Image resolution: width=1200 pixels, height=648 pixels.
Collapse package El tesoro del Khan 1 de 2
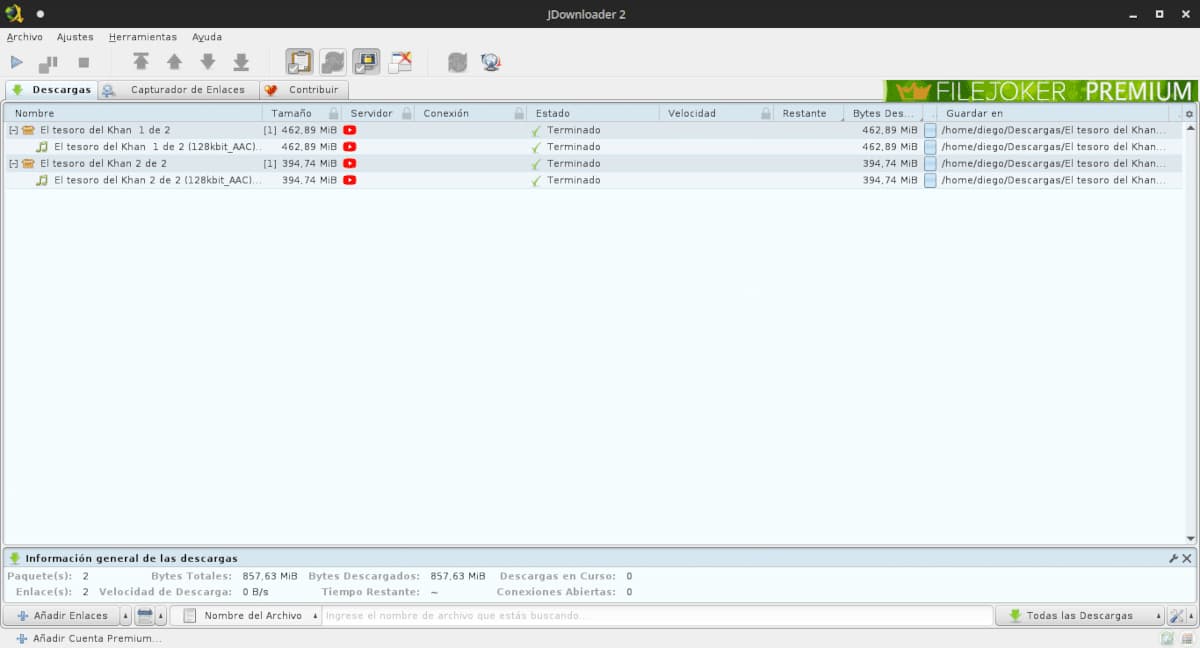click(13, 130)
